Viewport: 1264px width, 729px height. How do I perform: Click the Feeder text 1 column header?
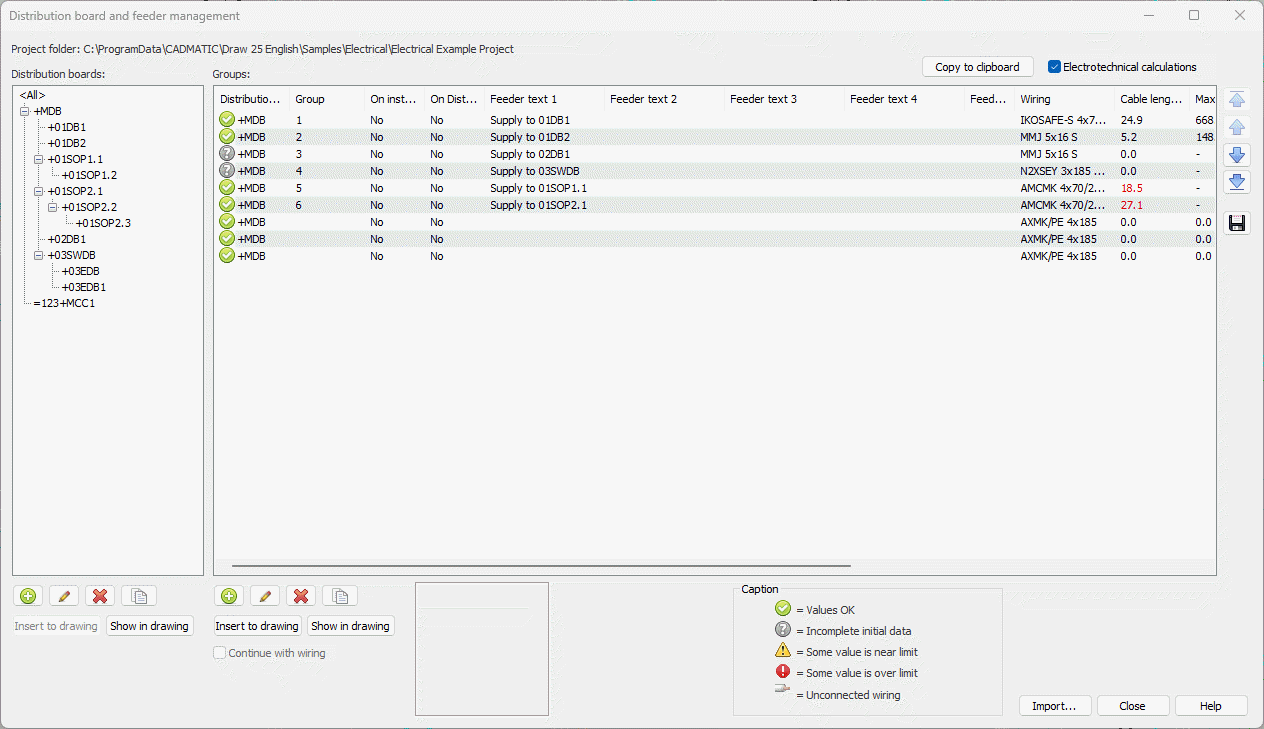click(544, 99)
